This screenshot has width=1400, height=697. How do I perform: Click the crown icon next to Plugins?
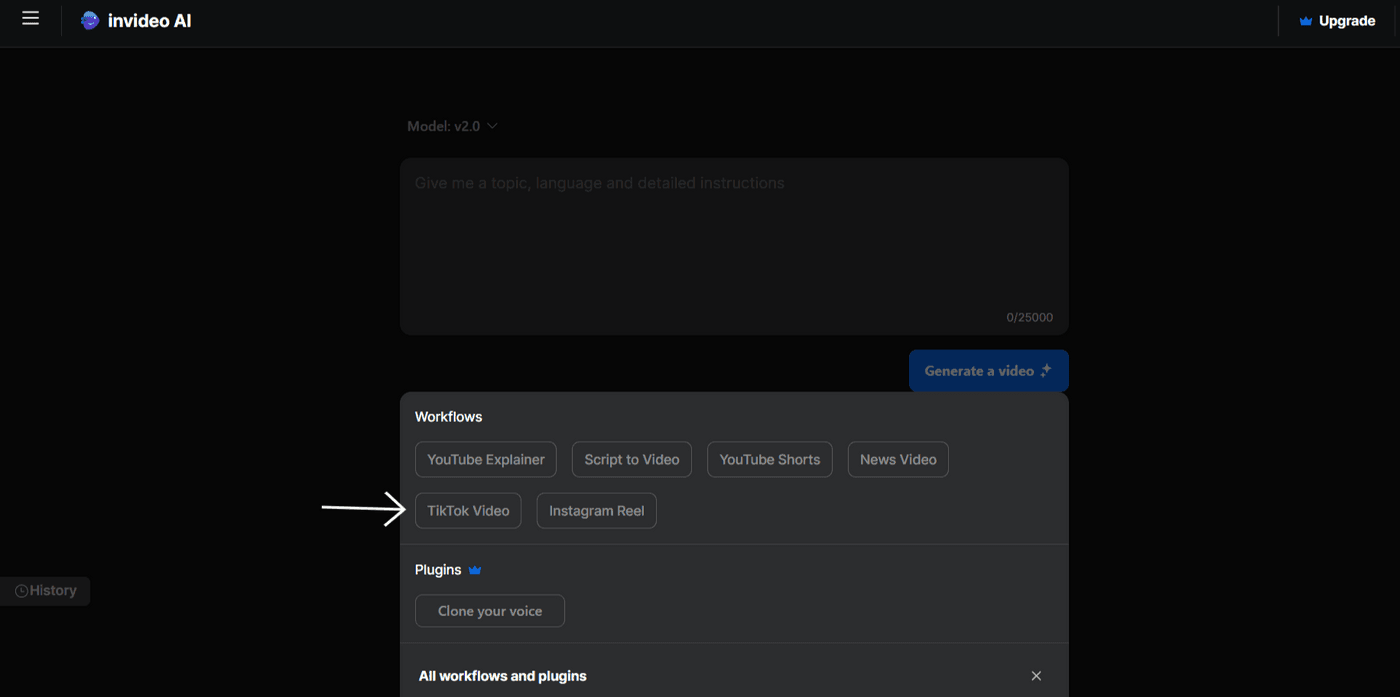[x=475, y=569]
